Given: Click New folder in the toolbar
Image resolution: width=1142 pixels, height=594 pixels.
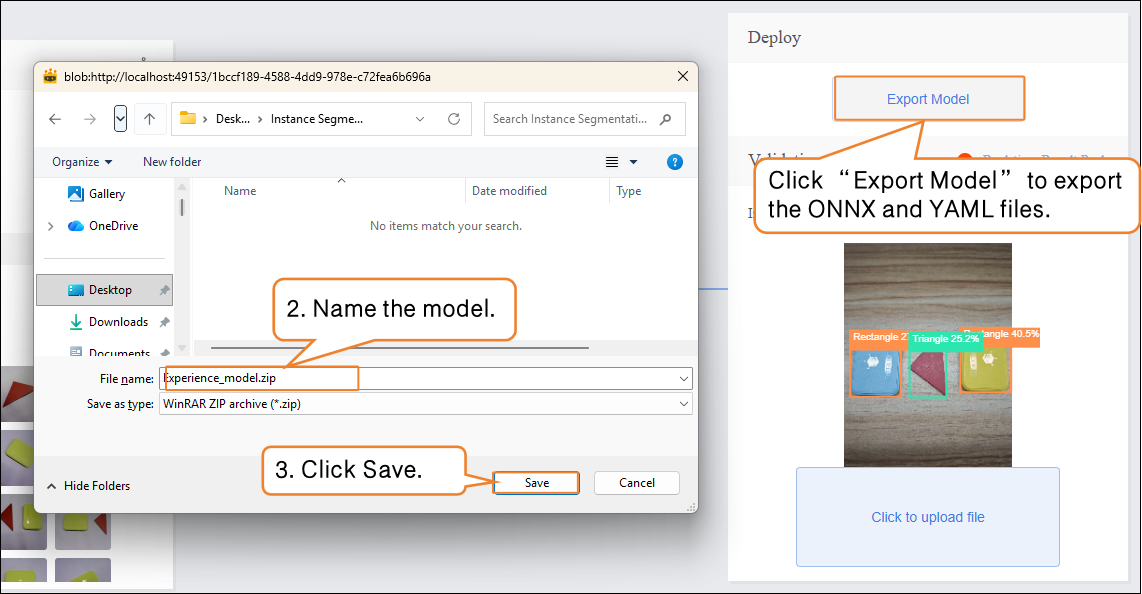Looking at the screenshot, I should [172, 162].
